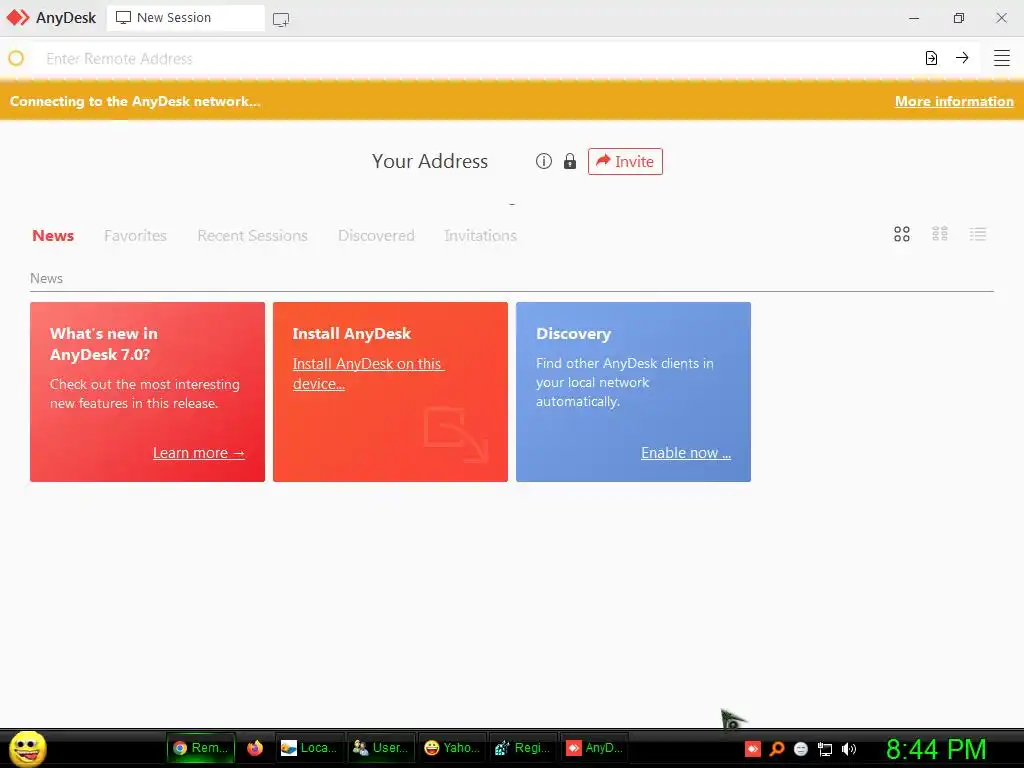Click the Enter Remote Address field

[x=477, y=59]
